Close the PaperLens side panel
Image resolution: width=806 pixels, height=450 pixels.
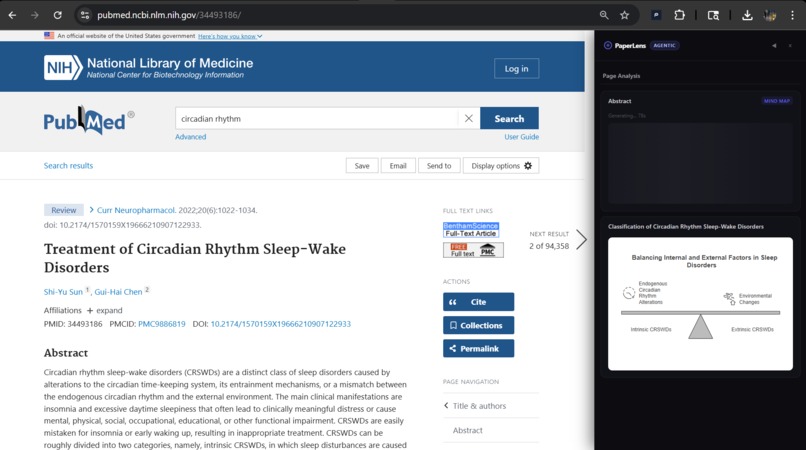(790, 45)
